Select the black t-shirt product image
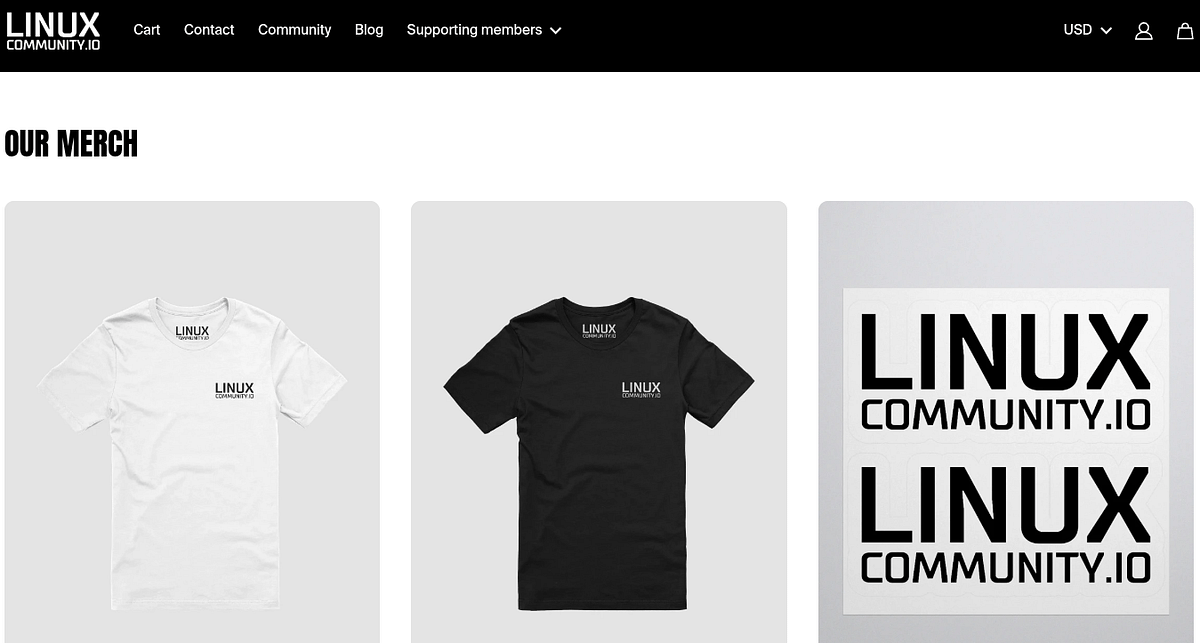The image size is (1200, 643). (599, 422)
